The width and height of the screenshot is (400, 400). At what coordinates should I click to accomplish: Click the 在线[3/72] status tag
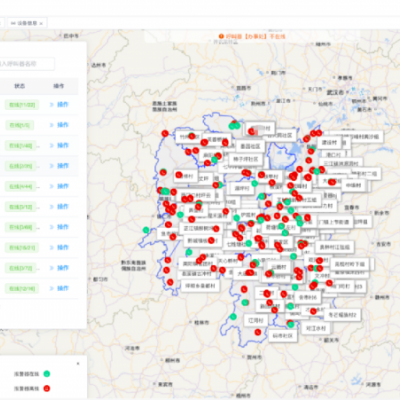click(20, 268)
